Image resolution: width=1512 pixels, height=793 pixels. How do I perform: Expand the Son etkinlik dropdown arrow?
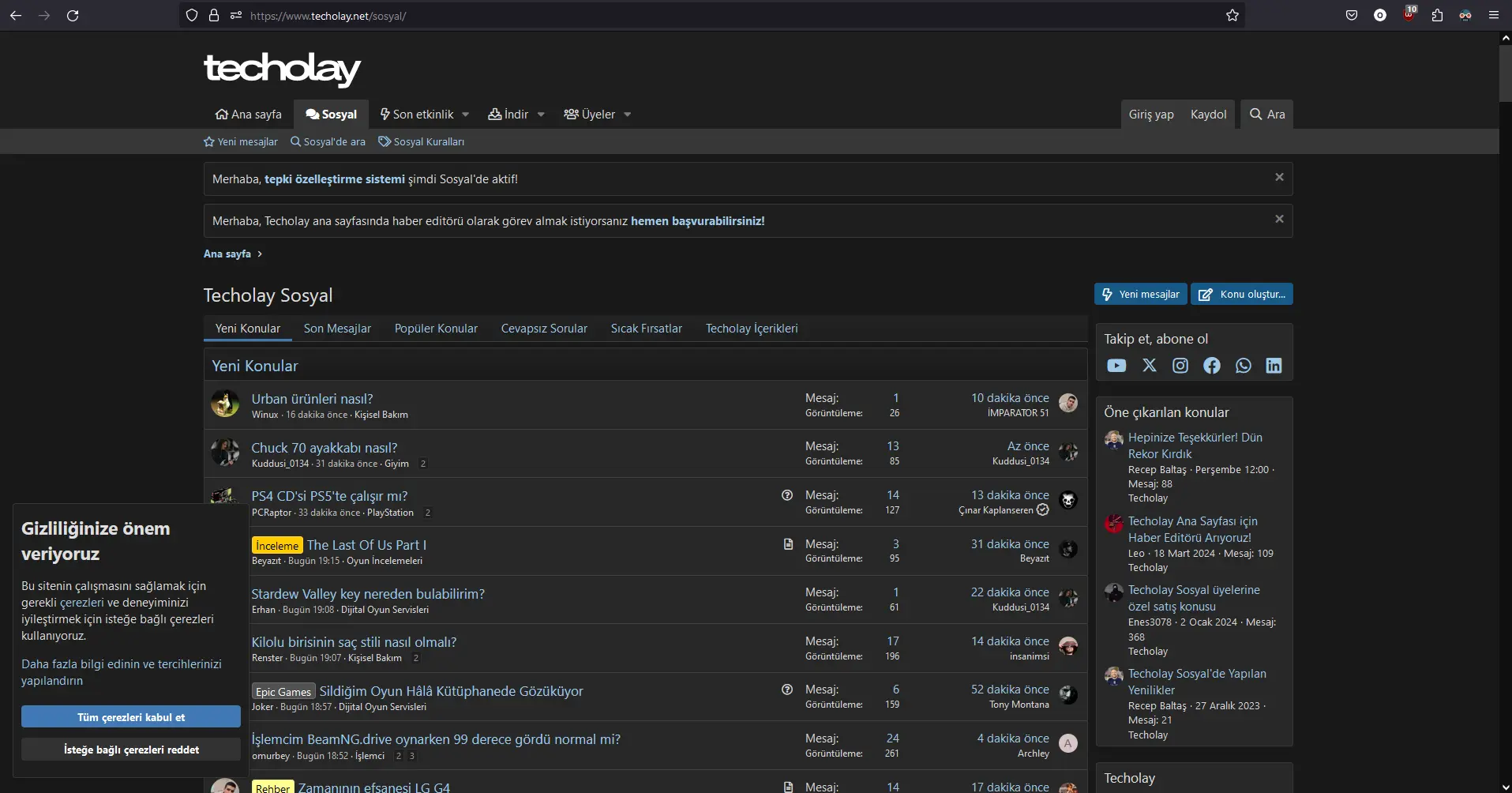click(466, 115)
